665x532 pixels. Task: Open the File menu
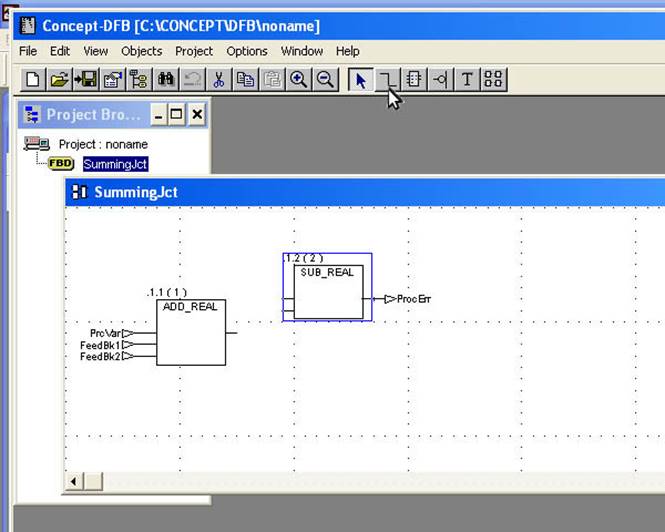tap(28, 51)
